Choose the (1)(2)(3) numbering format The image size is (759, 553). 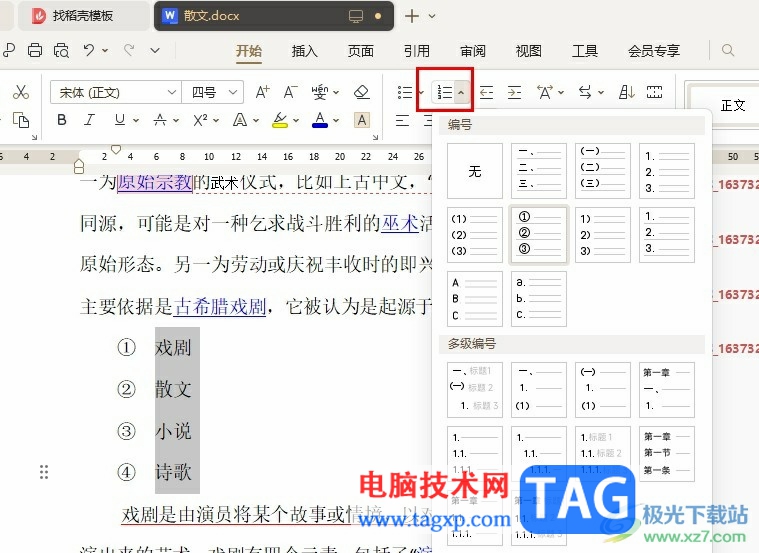[475, 235]
